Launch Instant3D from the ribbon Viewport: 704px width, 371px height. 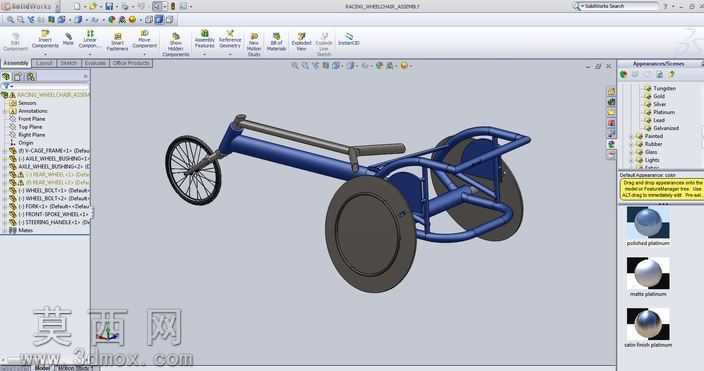tap(348, 40)
